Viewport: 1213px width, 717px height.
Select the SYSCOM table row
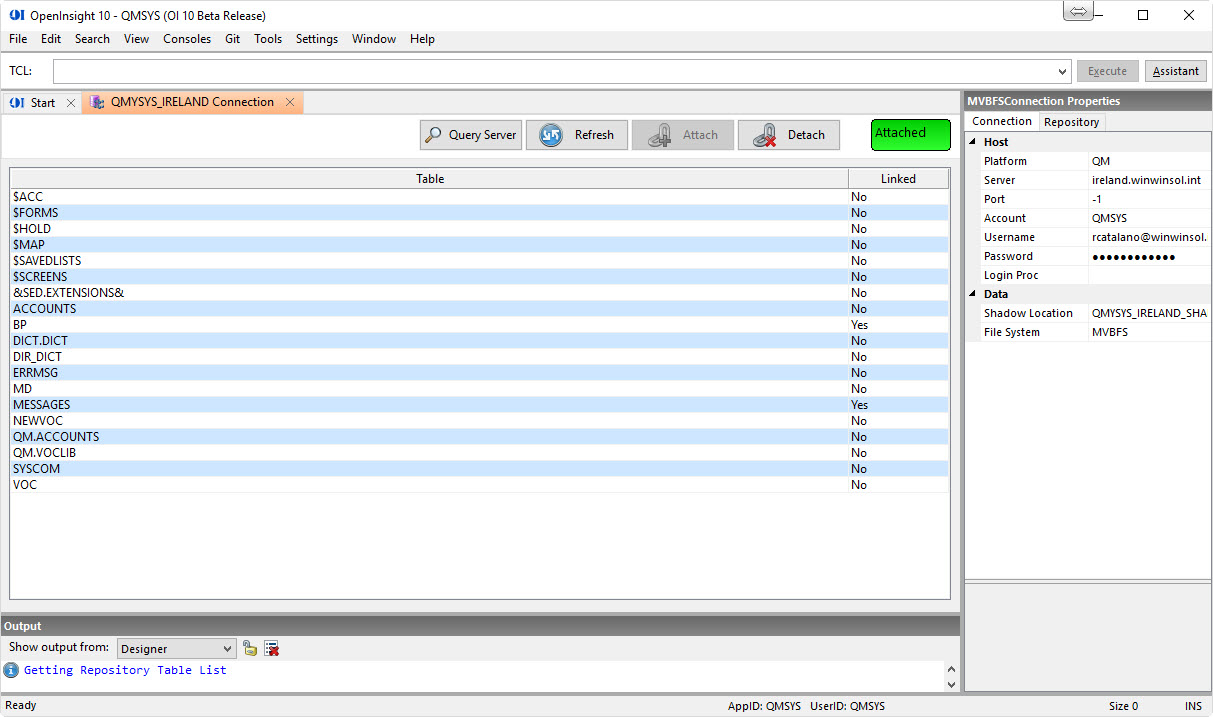[479, 469]
